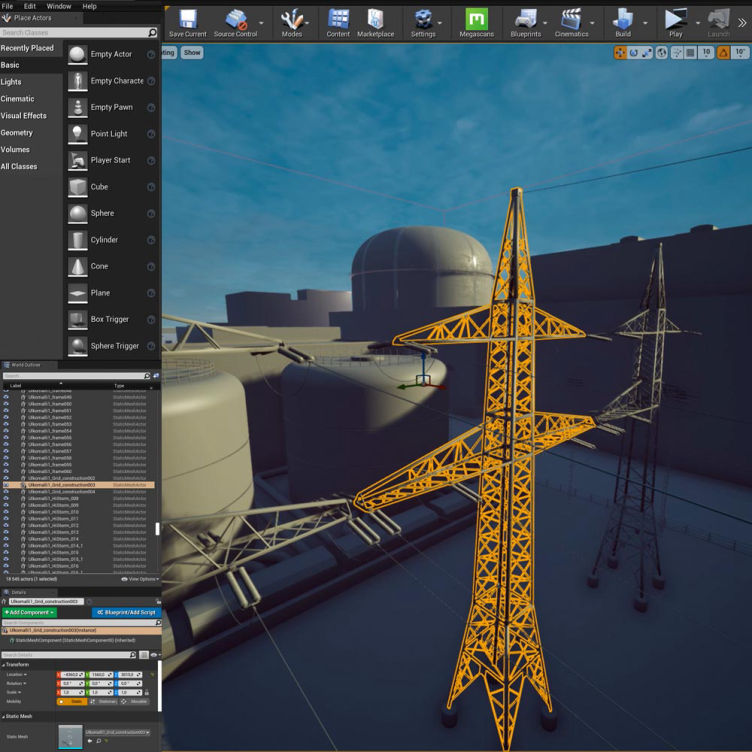Screen dimensions: 752x752
Task: Click the World Outliner vertical scrollbar
Action: pyautogui.click(x=156, y=528)
